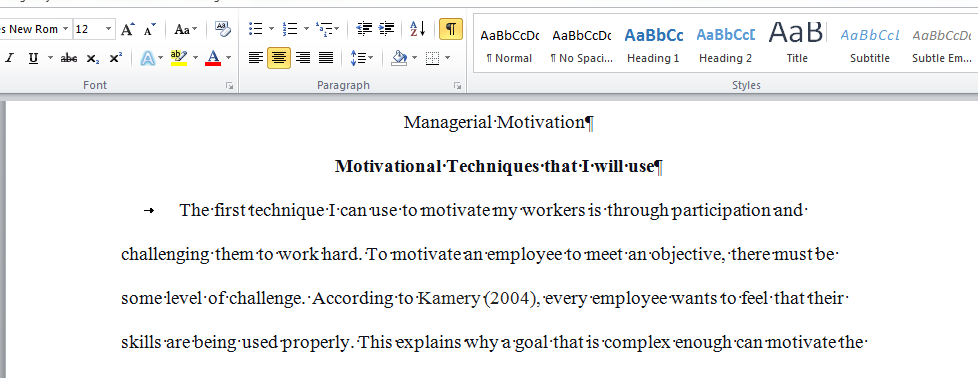Image resolution: width=978 pixels, height=378 pixels.
Task: Apply red font color
Action: 213,59
